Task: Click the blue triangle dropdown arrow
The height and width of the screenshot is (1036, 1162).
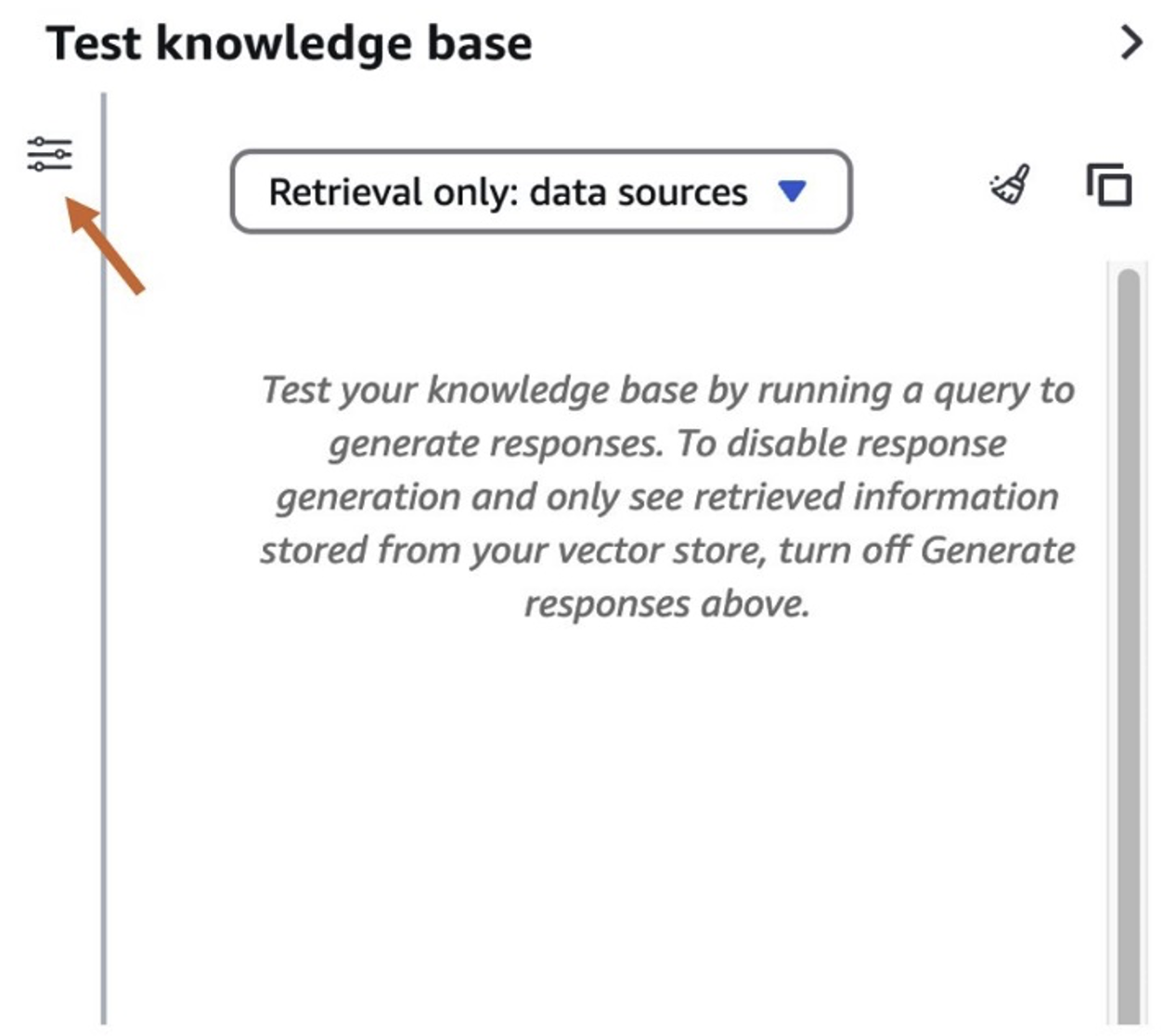Action: [792, 191]
